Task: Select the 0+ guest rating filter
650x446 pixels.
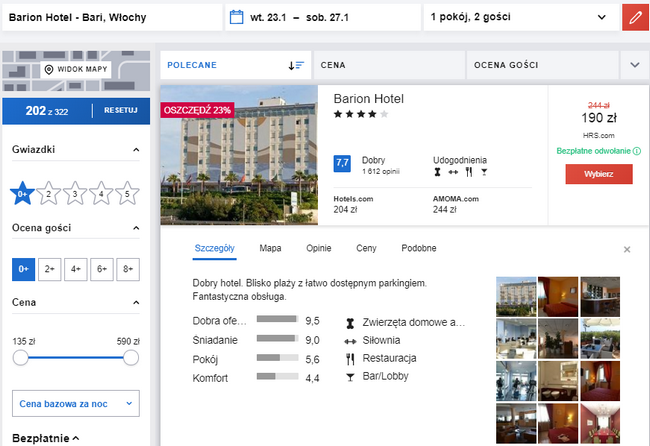Action: point(23,269)
